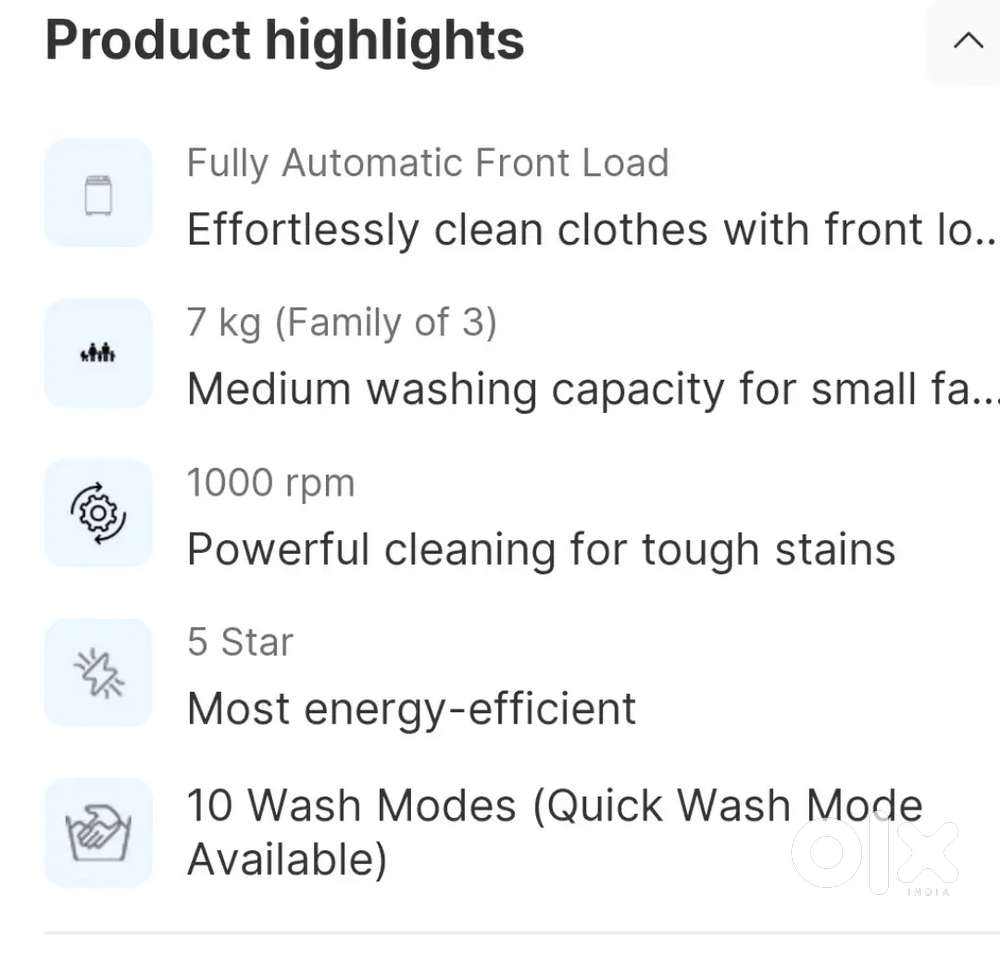This screenshot has height=954, width=1000.
Task: Select the 5 Star label
Action: pyautogui.click(x=240, y=642)
